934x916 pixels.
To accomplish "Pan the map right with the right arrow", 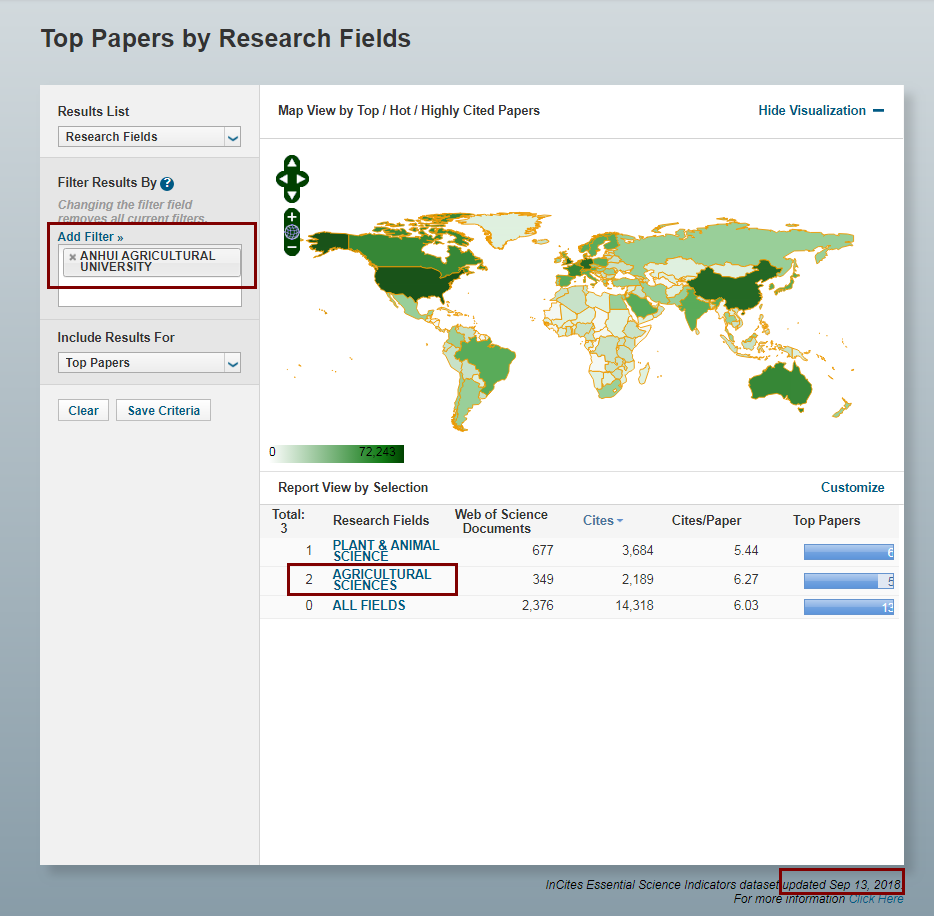I will 303,179.
